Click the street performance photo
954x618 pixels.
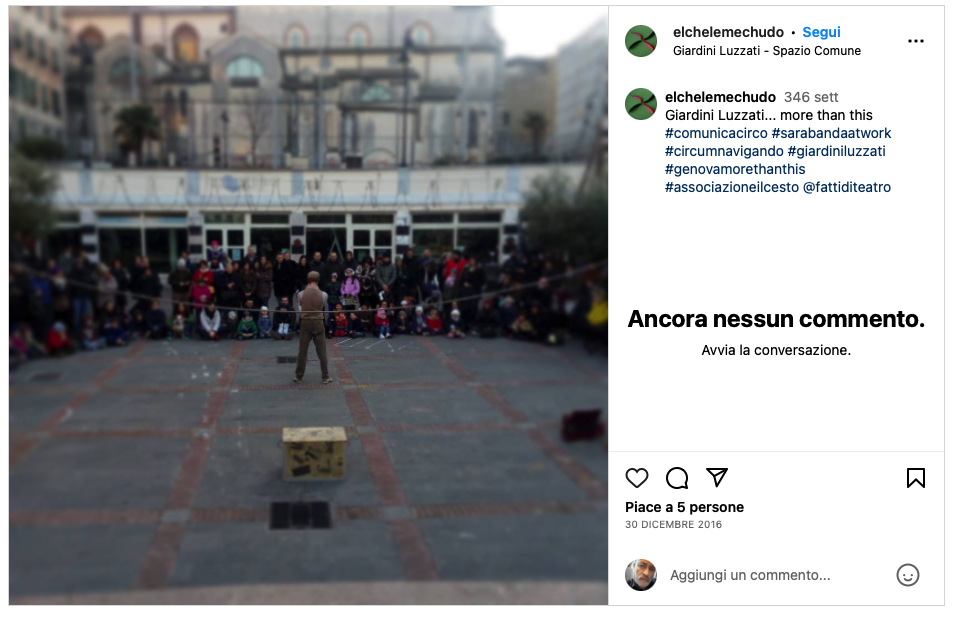pos(308,305)
